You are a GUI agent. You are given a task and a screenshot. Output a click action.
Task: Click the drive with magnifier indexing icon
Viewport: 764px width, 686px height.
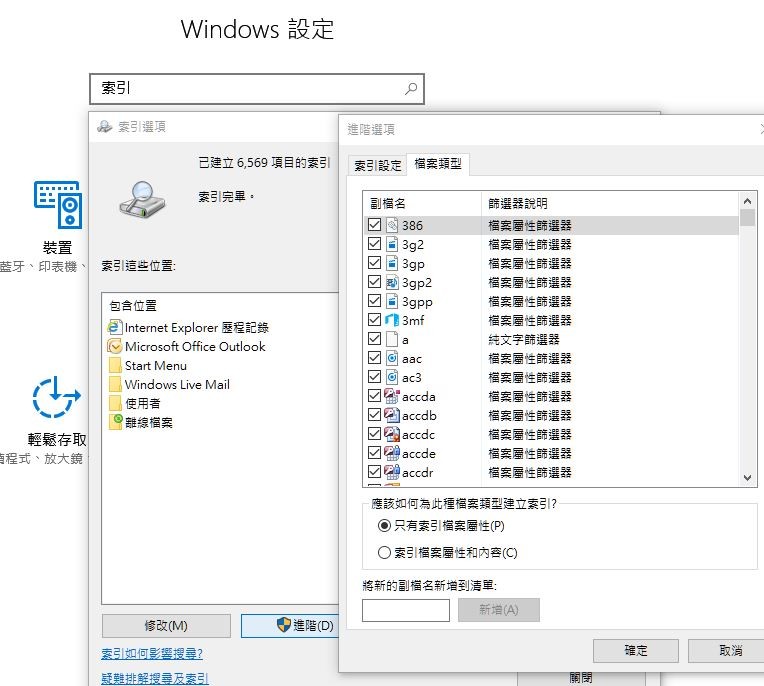[142, 200]
